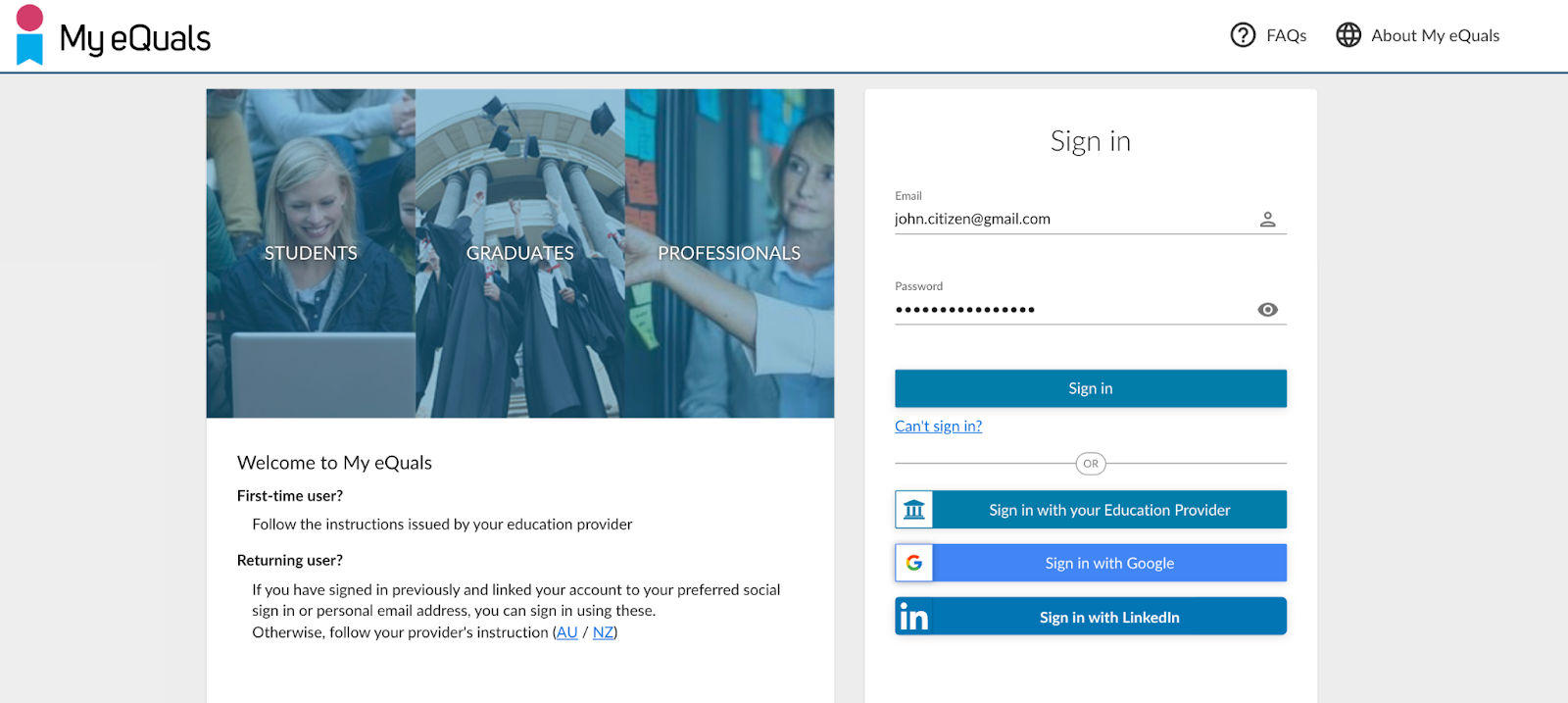Click the LinkedIn 'in' logo icon
Screen dimensions: 1568x703
914,617
